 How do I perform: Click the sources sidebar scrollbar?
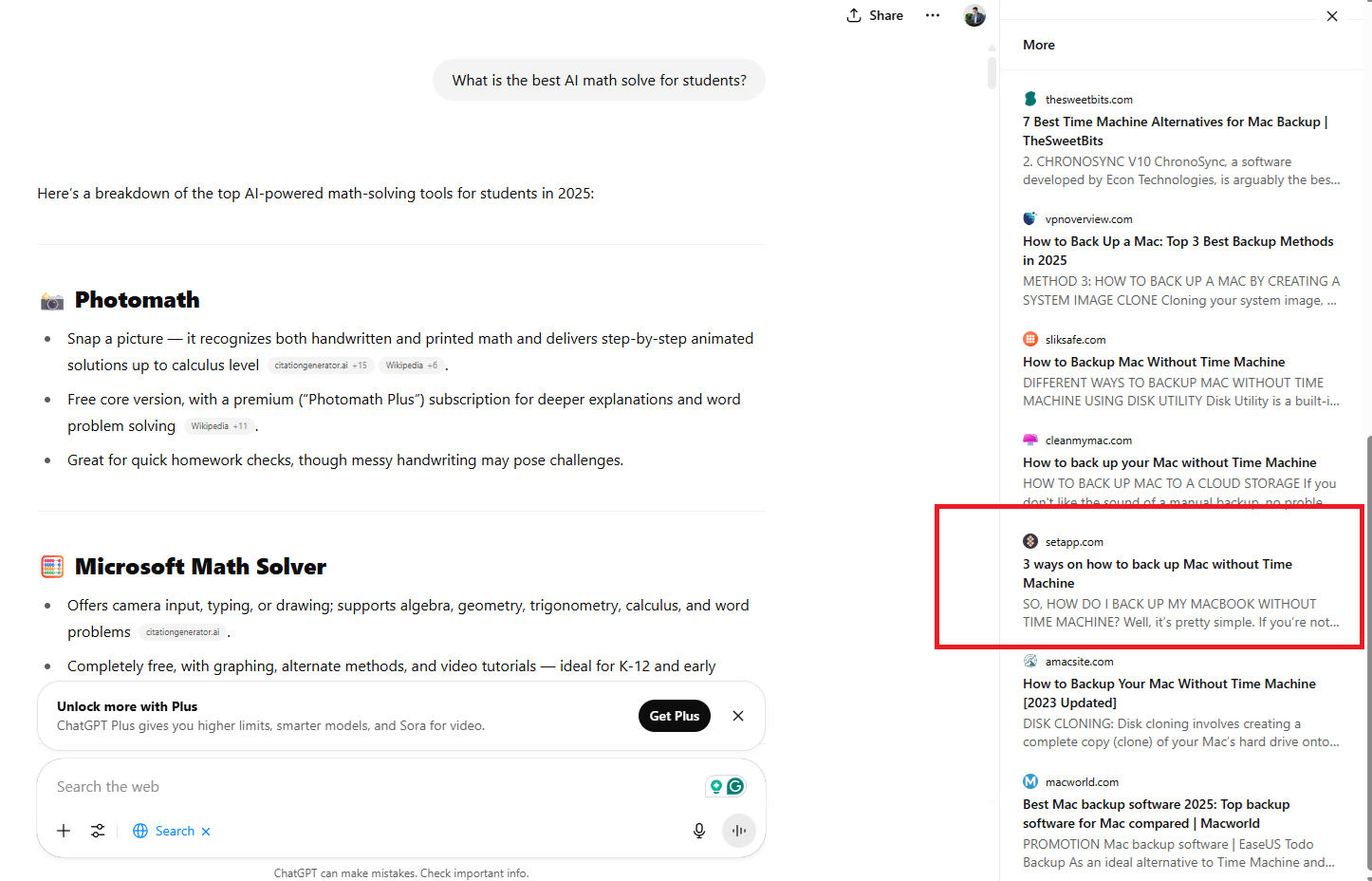pos(1367,651)
